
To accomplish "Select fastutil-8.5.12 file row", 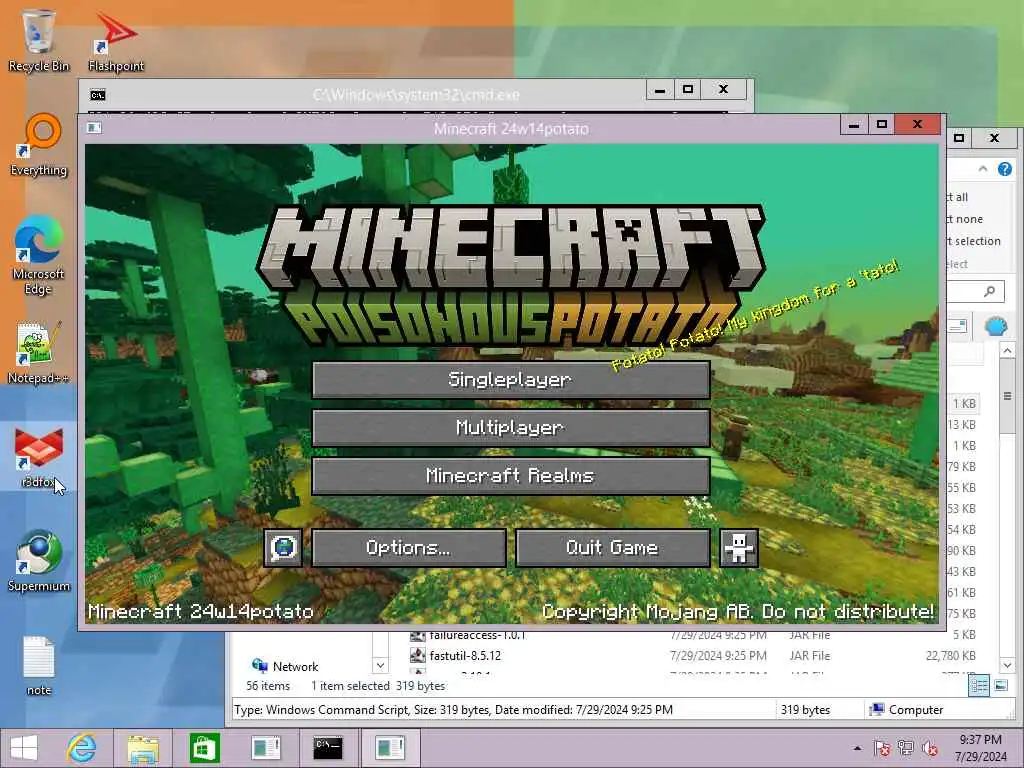I will click(692, 656).
